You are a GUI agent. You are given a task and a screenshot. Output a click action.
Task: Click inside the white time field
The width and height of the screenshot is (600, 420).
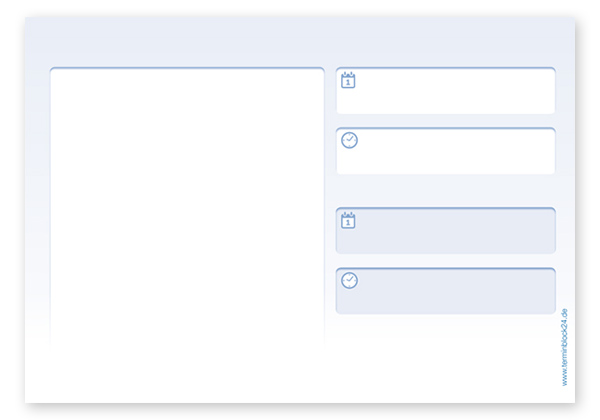450,151
